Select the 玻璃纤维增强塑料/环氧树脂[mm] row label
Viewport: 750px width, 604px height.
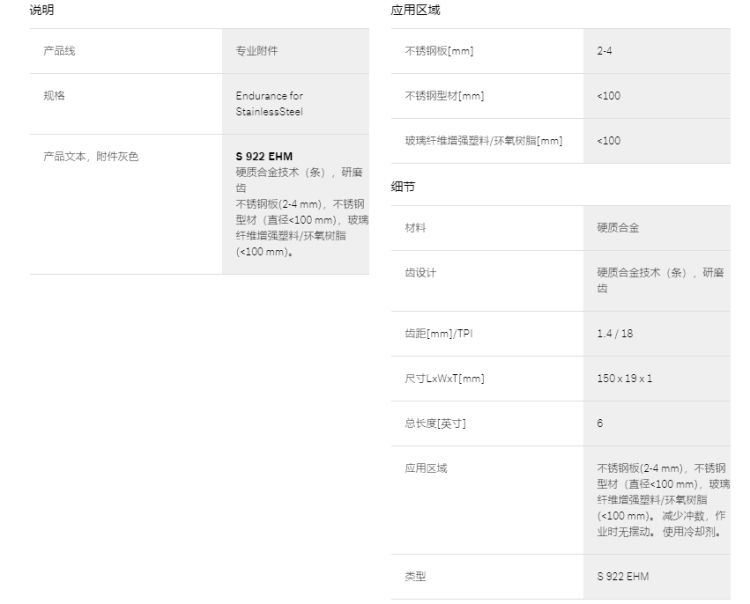click(483, 141)
